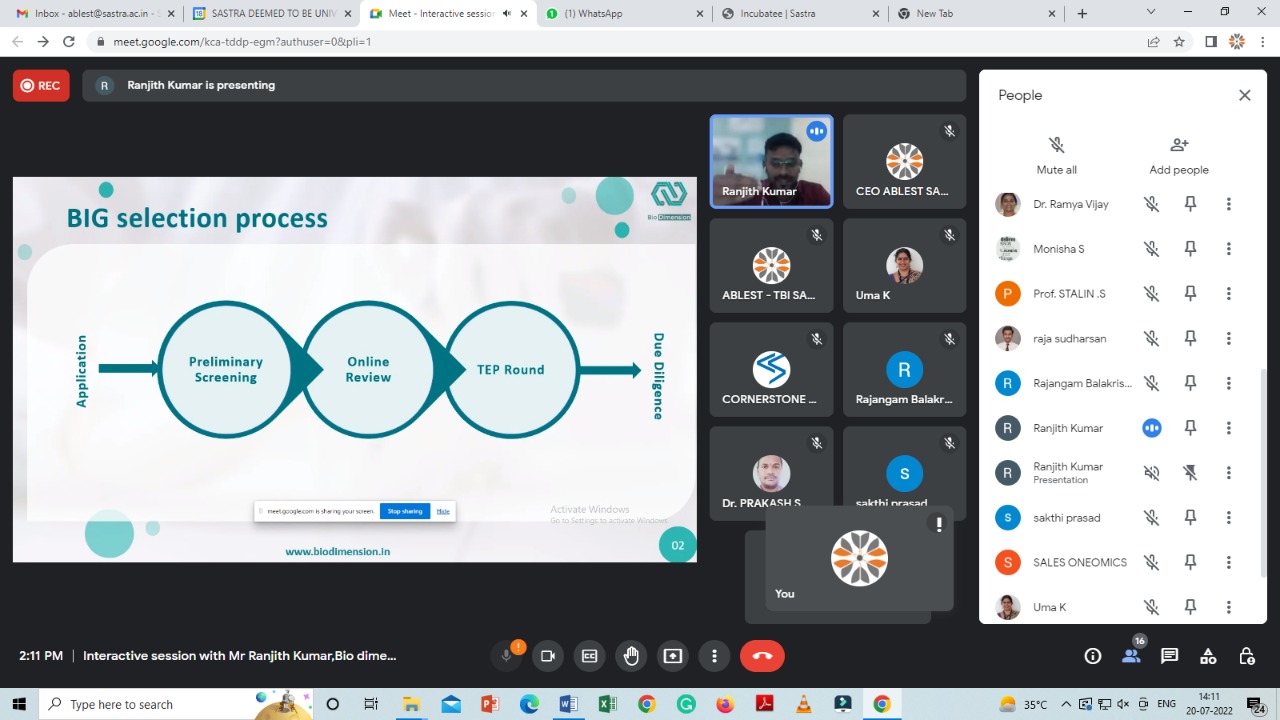Toggle the camera button in call bar
Image resolution: width=1280 pixels, height=720 pixels.
(548, 656)
